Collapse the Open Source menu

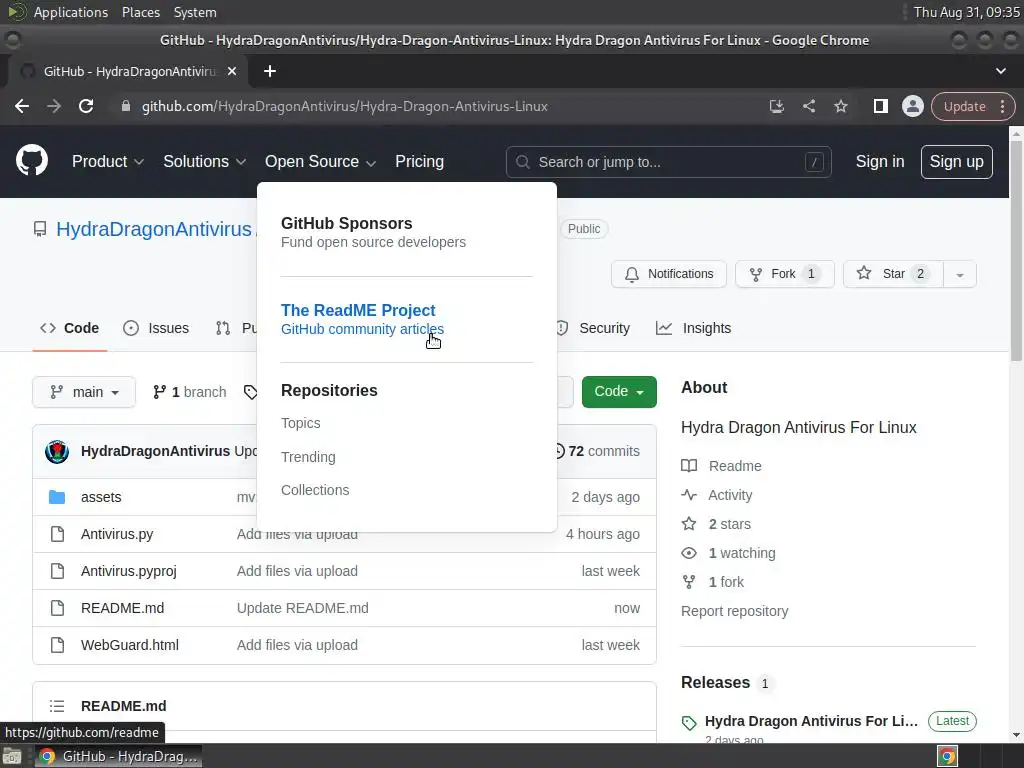[320, 161]
